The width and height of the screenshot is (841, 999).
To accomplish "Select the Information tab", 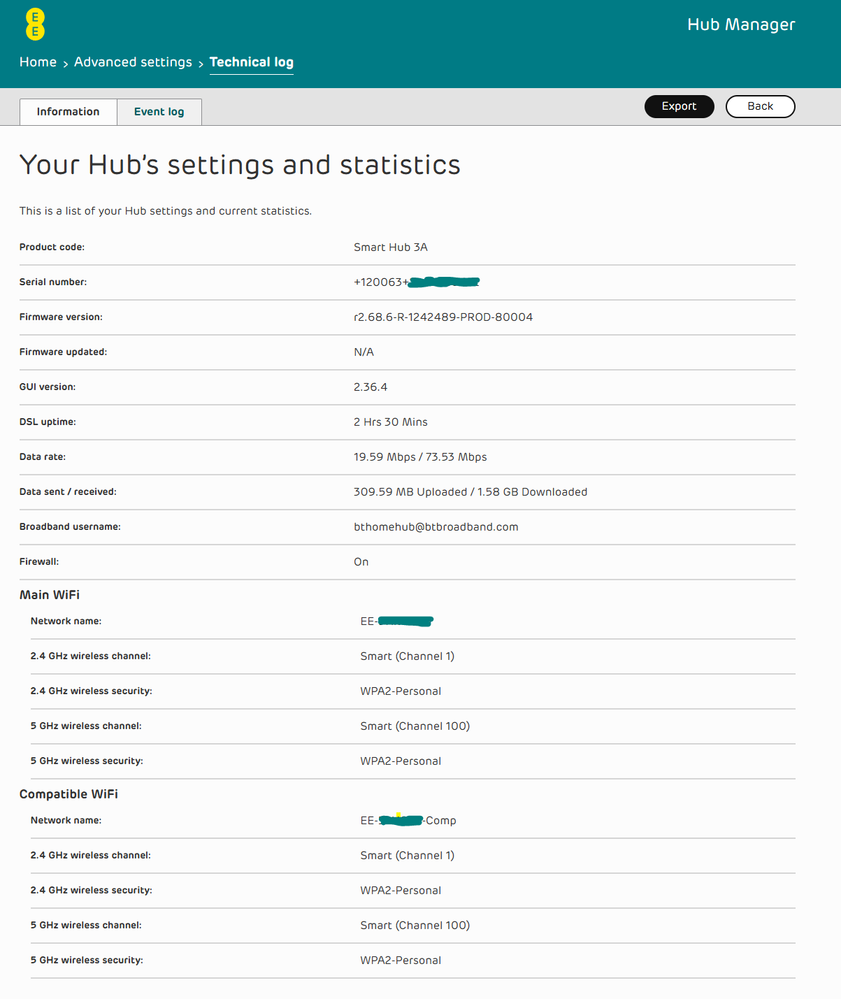I will (x=68, y=112).
